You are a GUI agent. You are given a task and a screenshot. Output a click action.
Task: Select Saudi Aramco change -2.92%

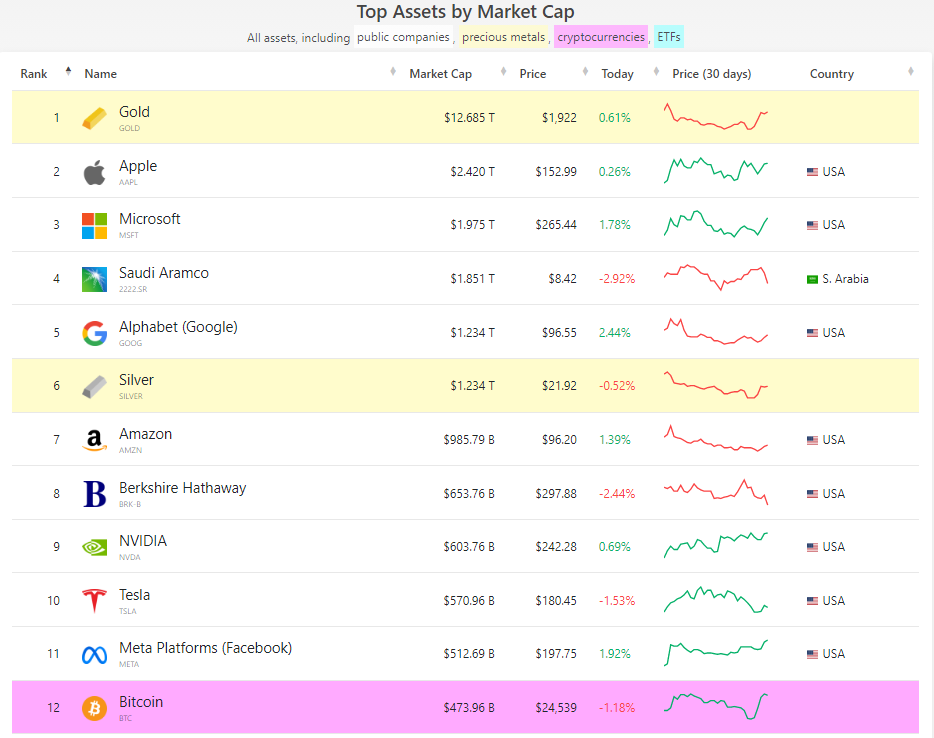pos(617,279)
